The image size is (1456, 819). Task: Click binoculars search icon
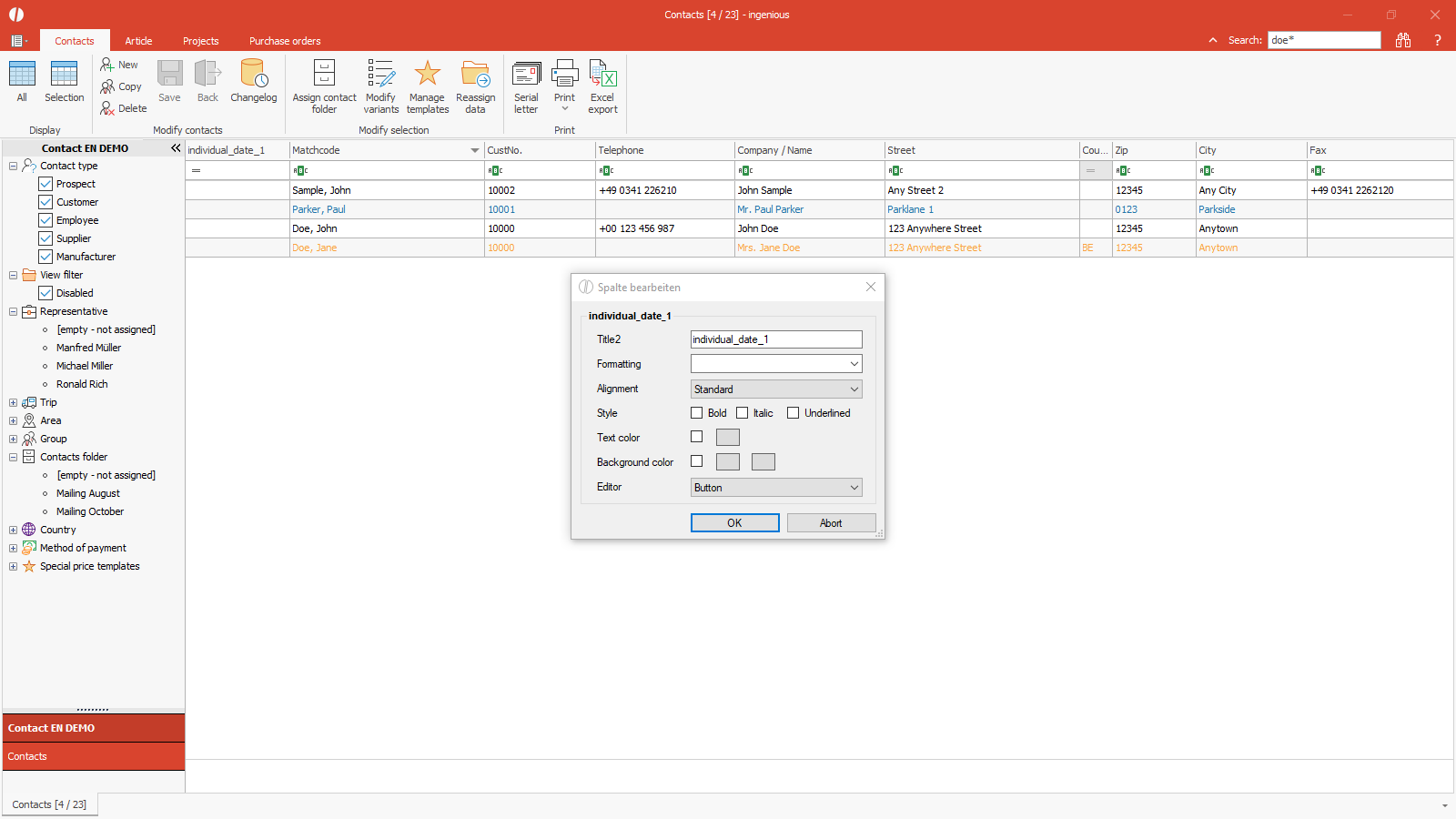[1403, 40]
